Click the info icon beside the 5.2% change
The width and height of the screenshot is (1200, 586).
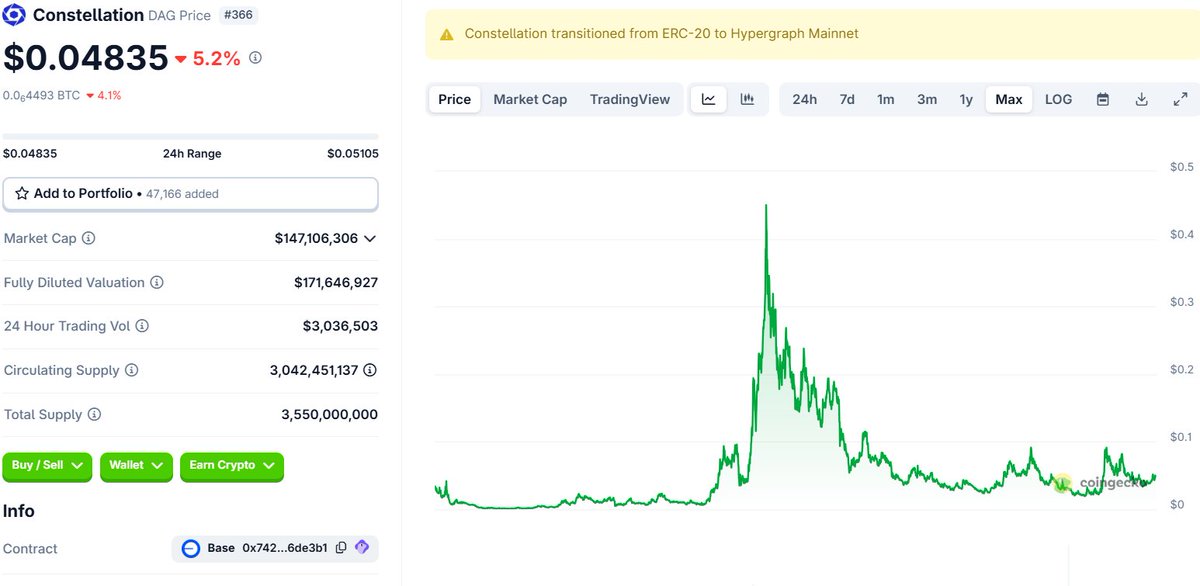coord(255,58)
